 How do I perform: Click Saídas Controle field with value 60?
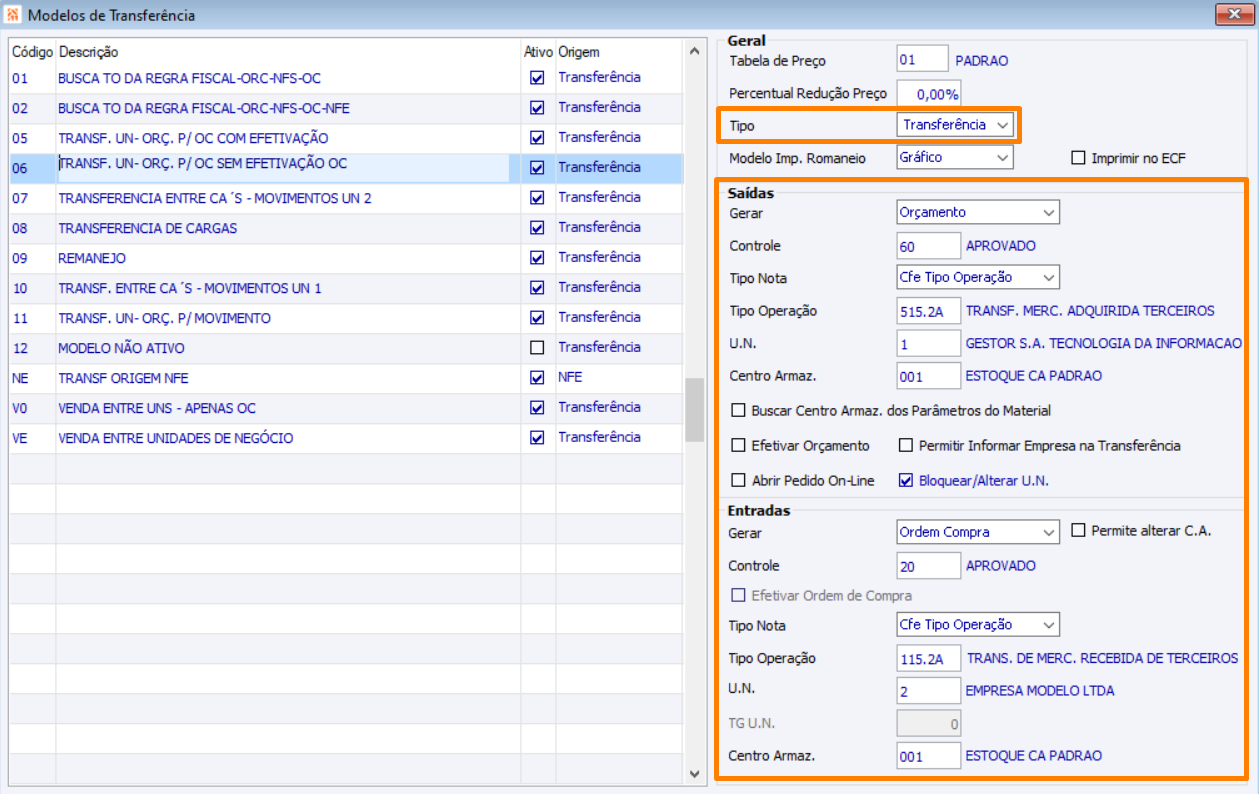pyautogui.click(x=929, y=245)
